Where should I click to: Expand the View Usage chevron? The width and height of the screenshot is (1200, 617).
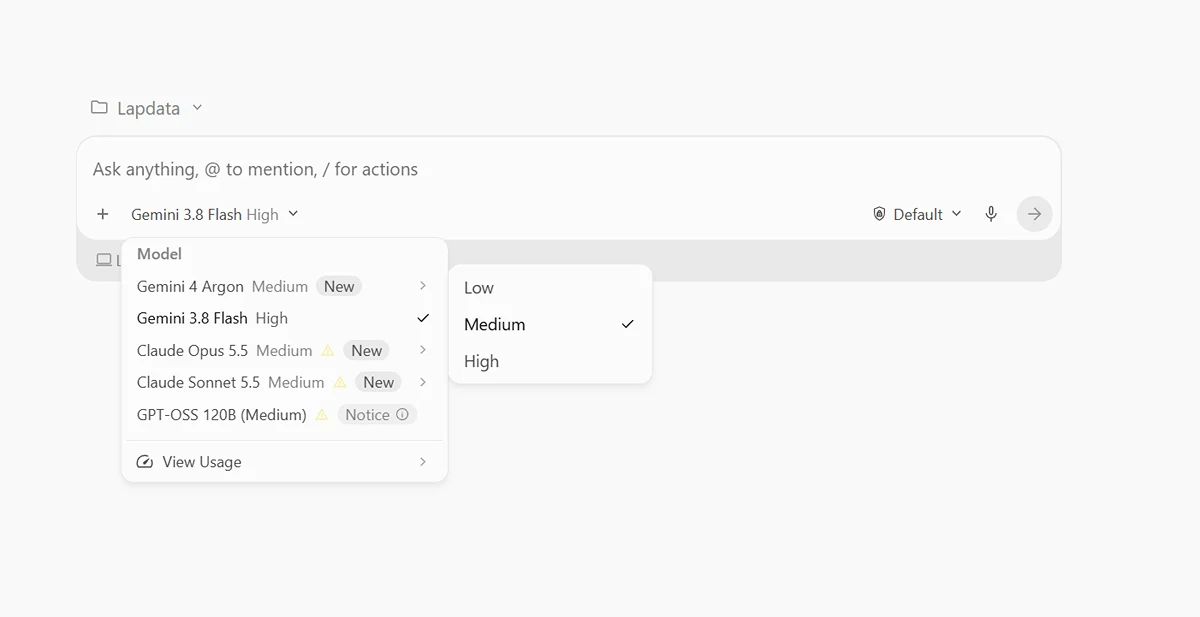(x=423, y=462)
